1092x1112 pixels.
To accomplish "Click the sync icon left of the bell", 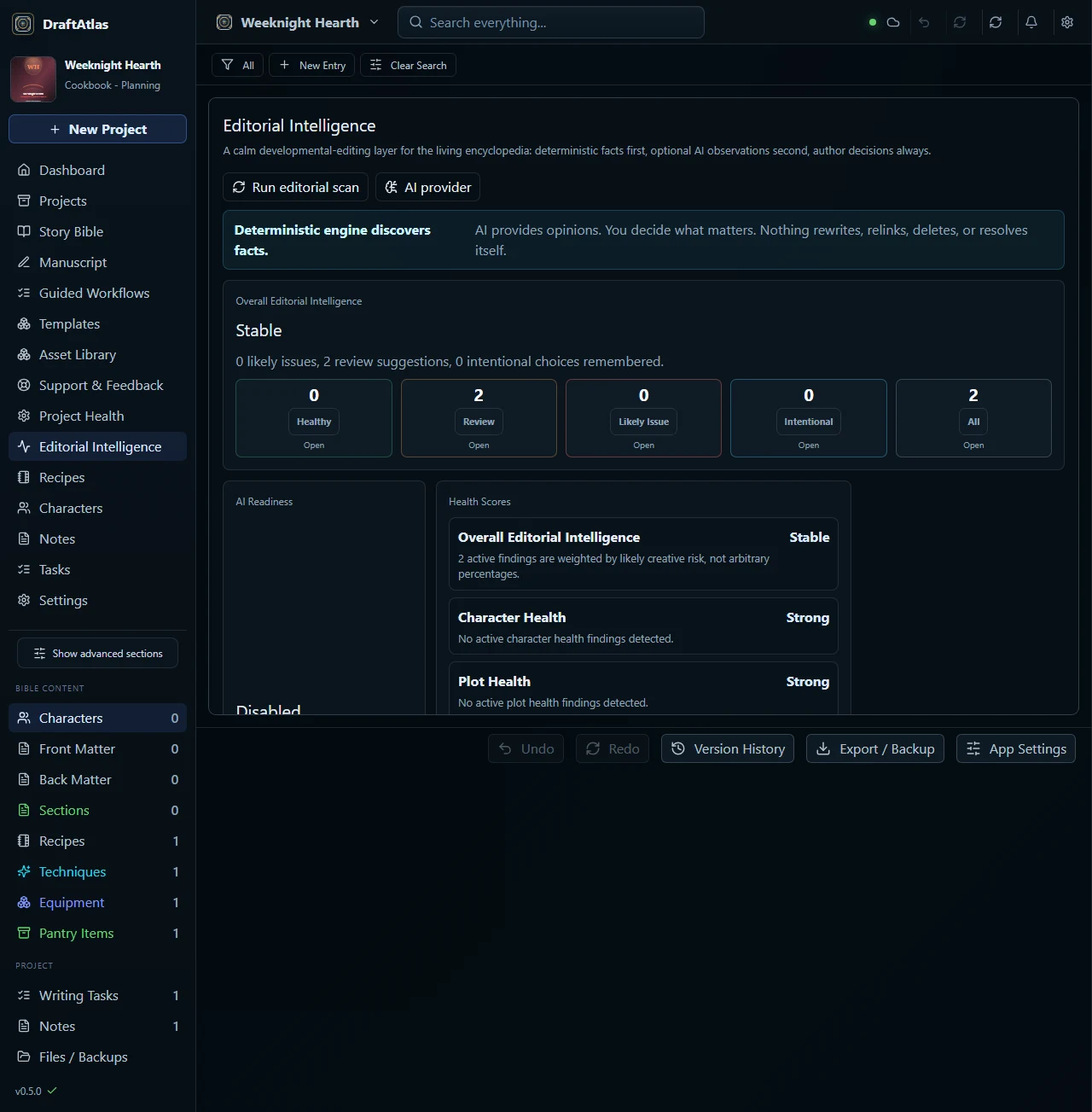I will 996,22.
